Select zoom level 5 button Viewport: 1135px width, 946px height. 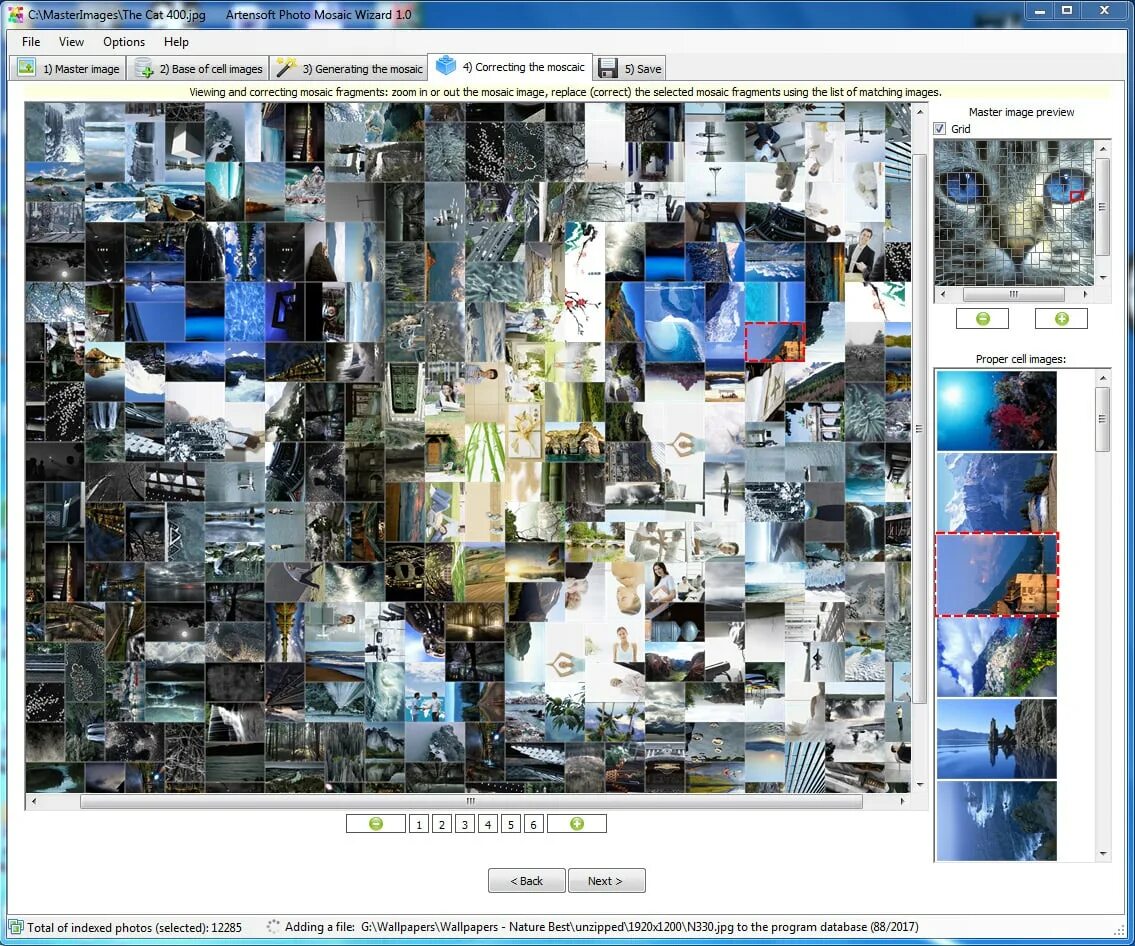tap(510, 824)
